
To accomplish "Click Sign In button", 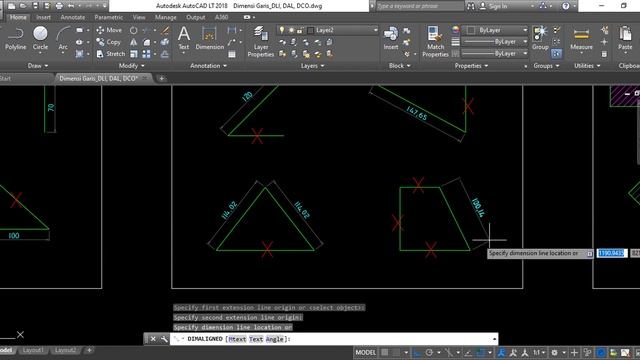I will [493, 6].
